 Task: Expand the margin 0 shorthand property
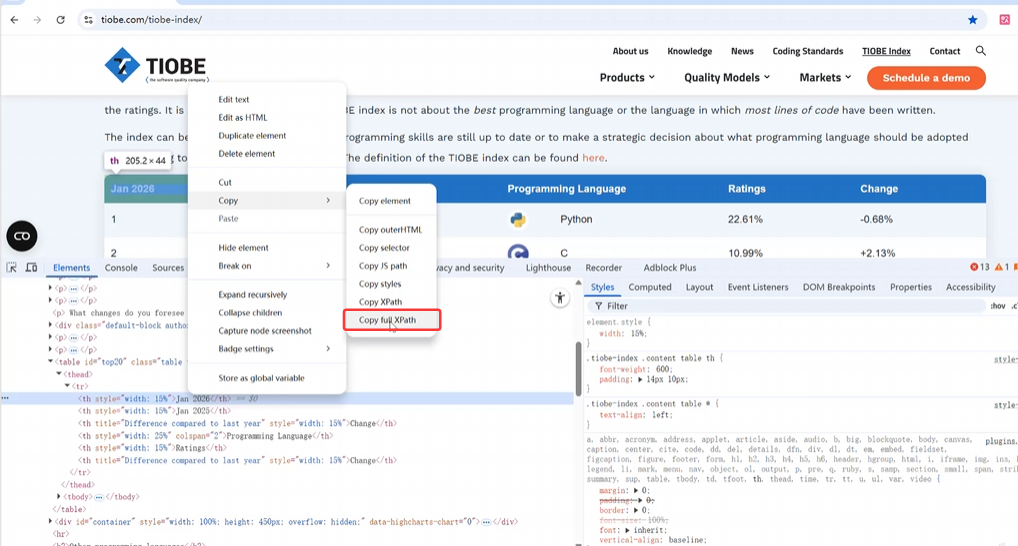[636, 491]
